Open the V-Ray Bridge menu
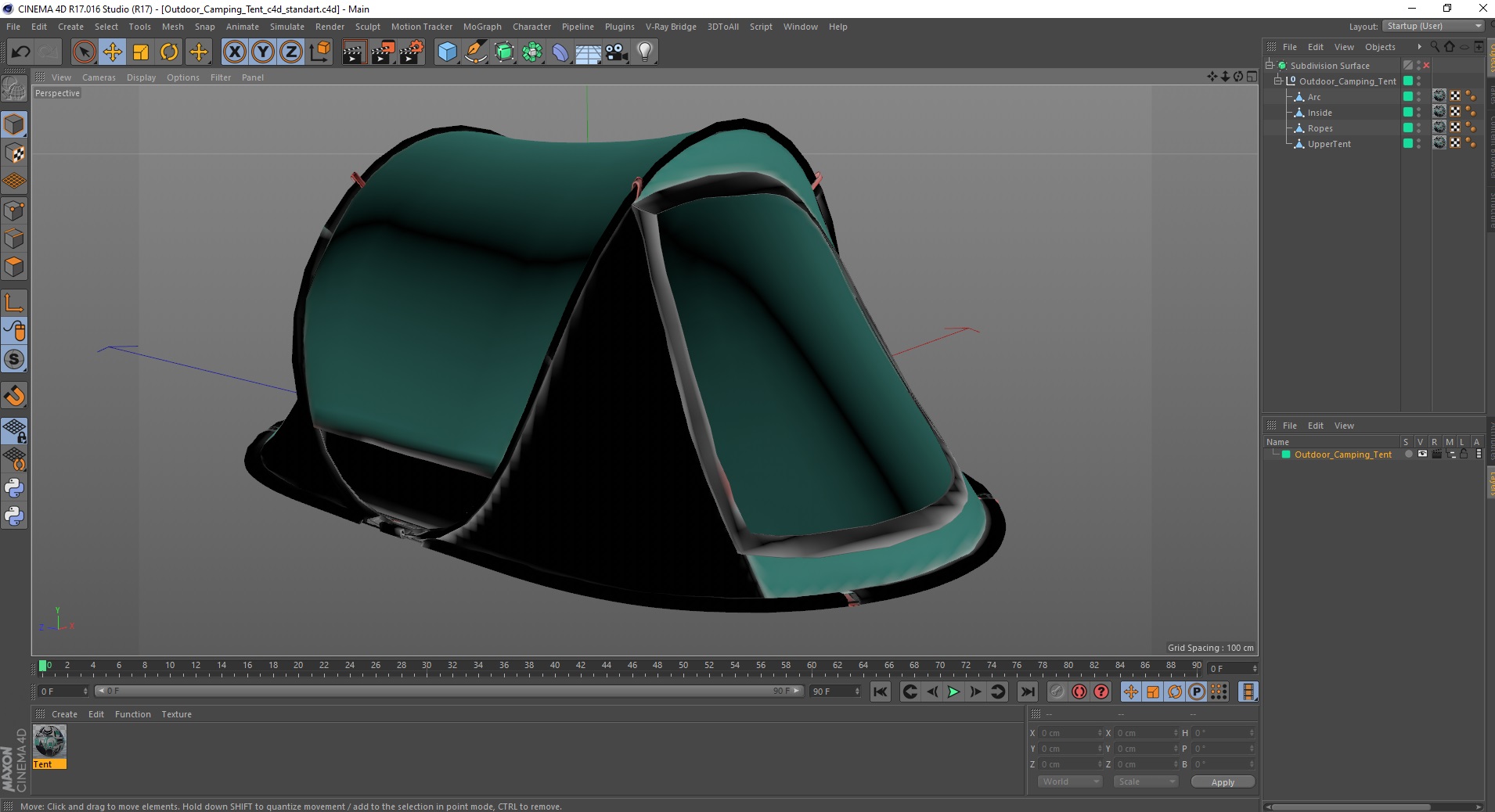Screen dimensions: 1495x812 coord(671,27)
